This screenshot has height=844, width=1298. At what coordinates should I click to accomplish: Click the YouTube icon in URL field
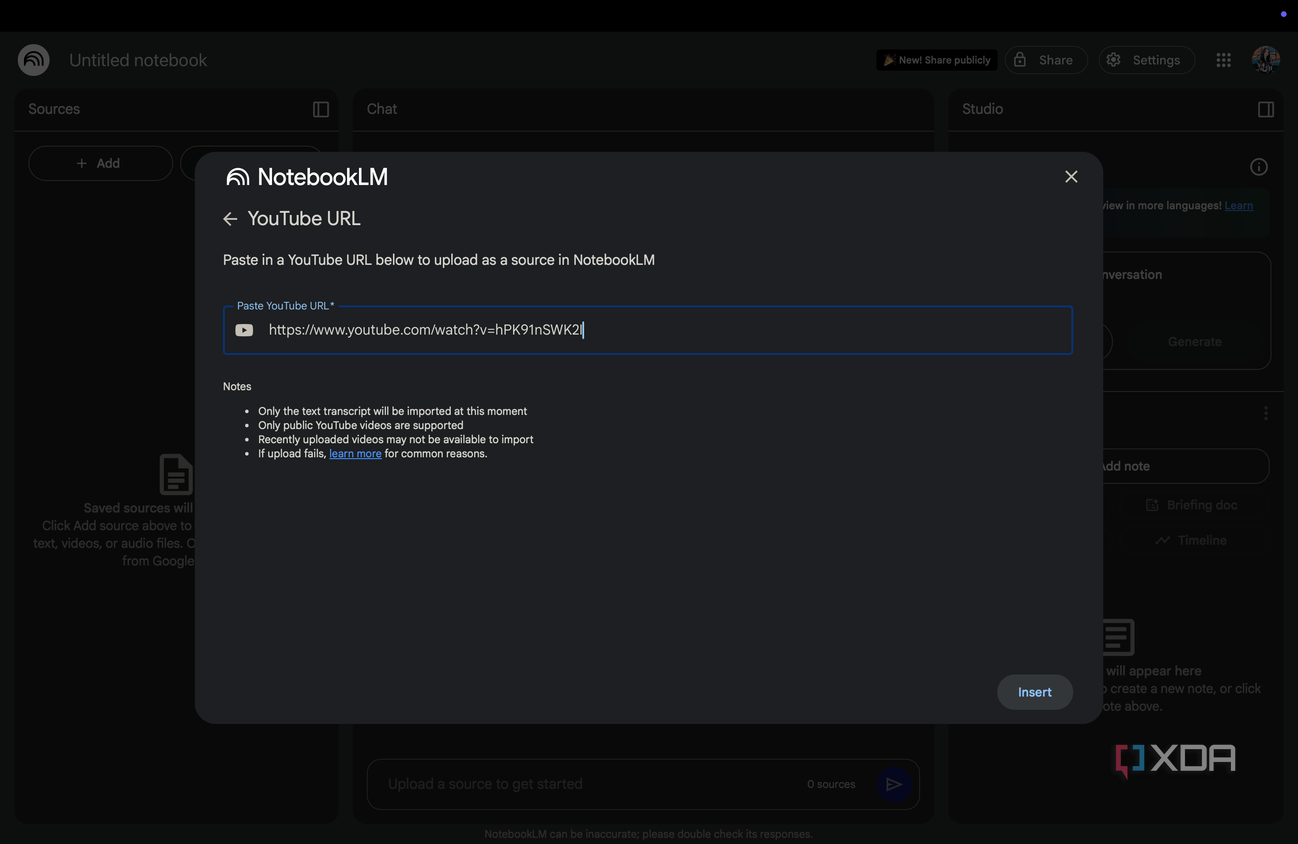pos(244,330)
